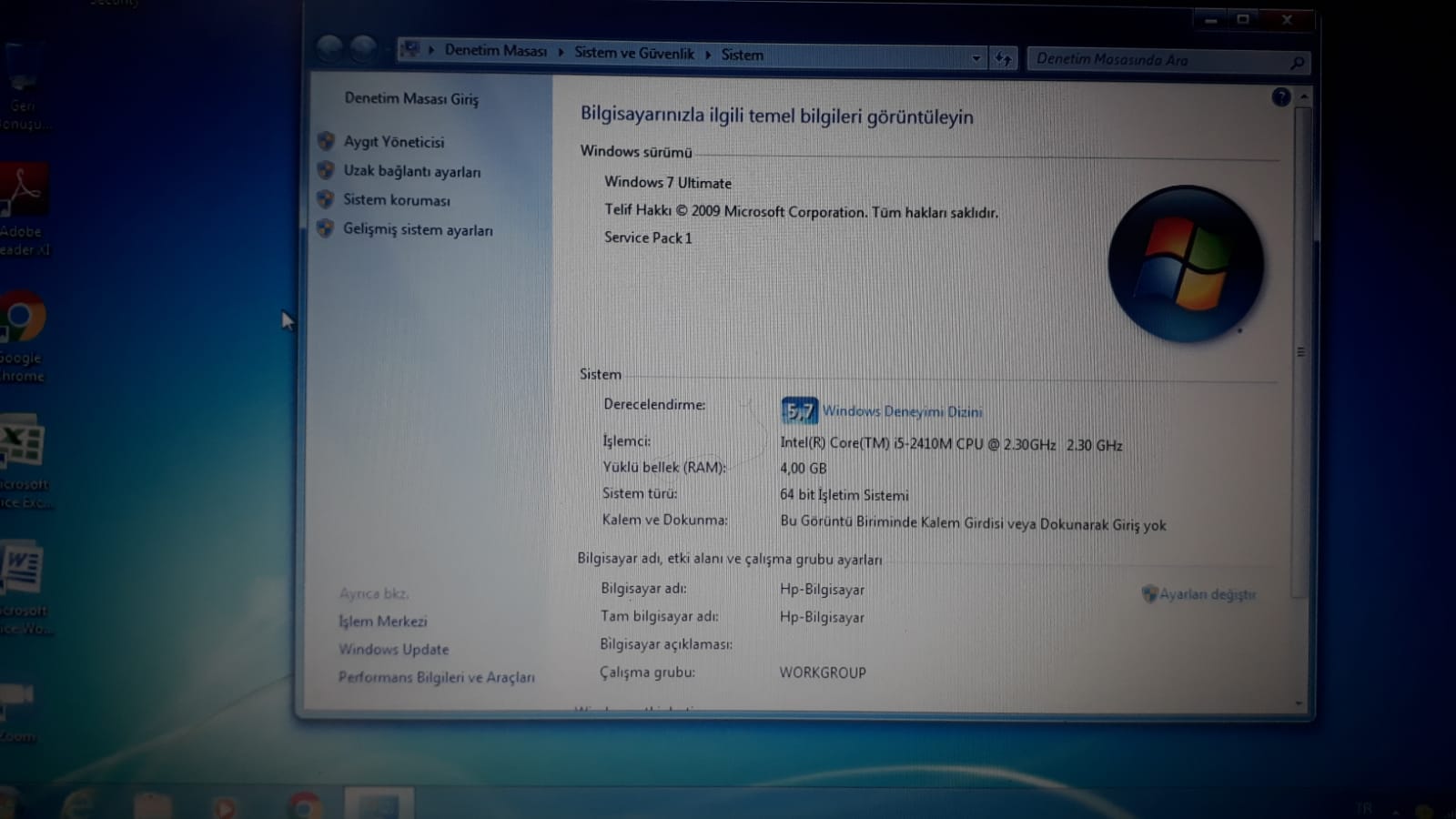
Task: Open Google Chrome from the taskbar
Action: tap(305, 806)
